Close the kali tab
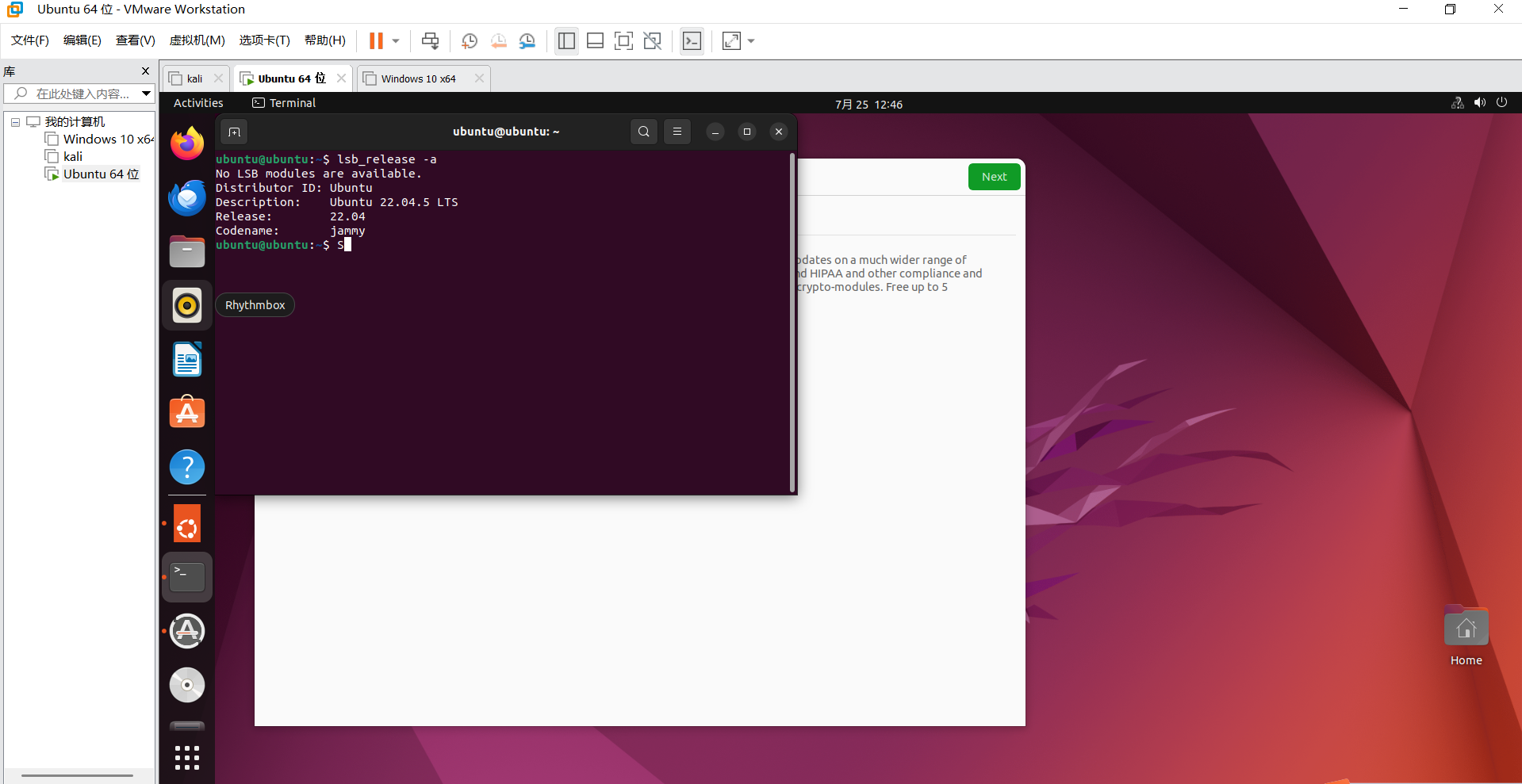The image size is (1522, 784). point(219,78)
